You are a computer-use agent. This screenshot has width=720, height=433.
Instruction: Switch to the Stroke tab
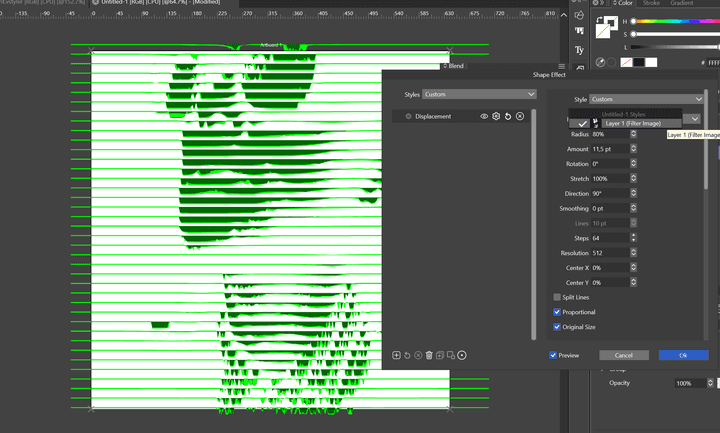tap(651, 3)
